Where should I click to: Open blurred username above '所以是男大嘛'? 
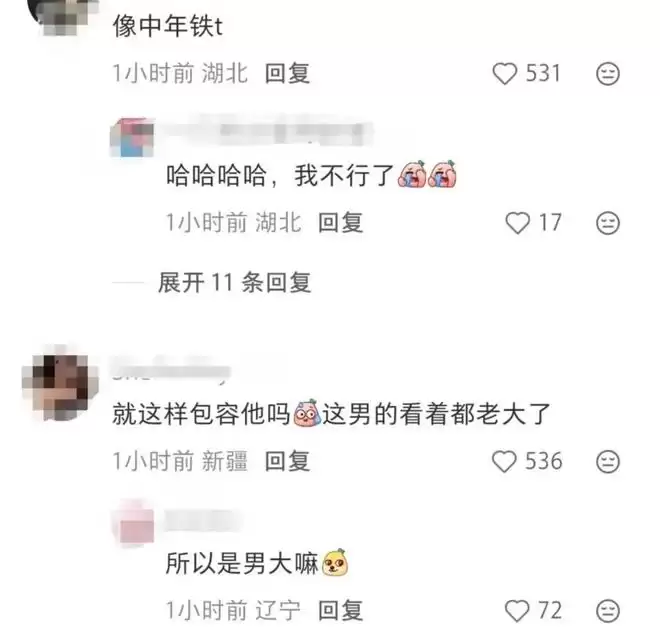(x=205, y=520)
